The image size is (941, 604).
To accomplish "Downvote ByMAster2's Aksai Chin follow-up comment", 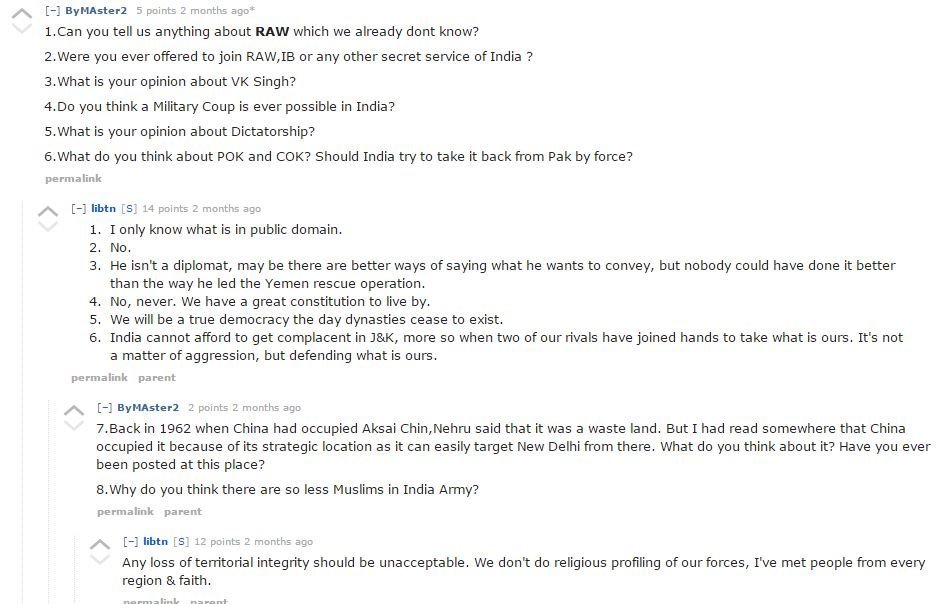I will (74, 424).
